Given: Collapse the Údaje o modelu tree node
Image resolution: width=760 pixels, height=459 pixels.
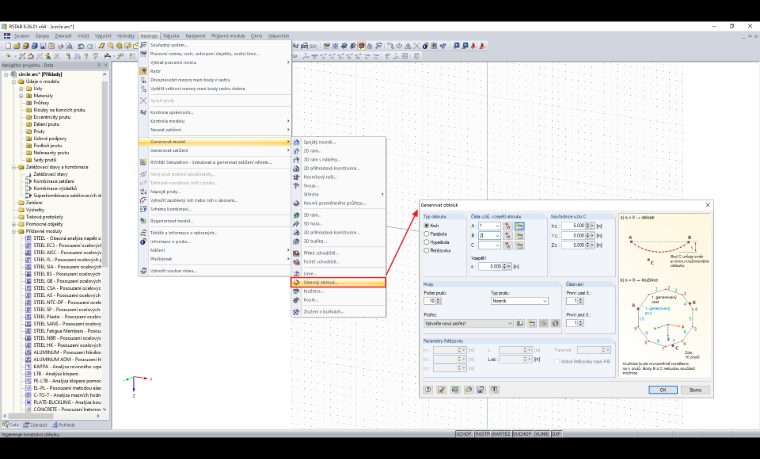Looking at the screenshot, I should 14,81.
